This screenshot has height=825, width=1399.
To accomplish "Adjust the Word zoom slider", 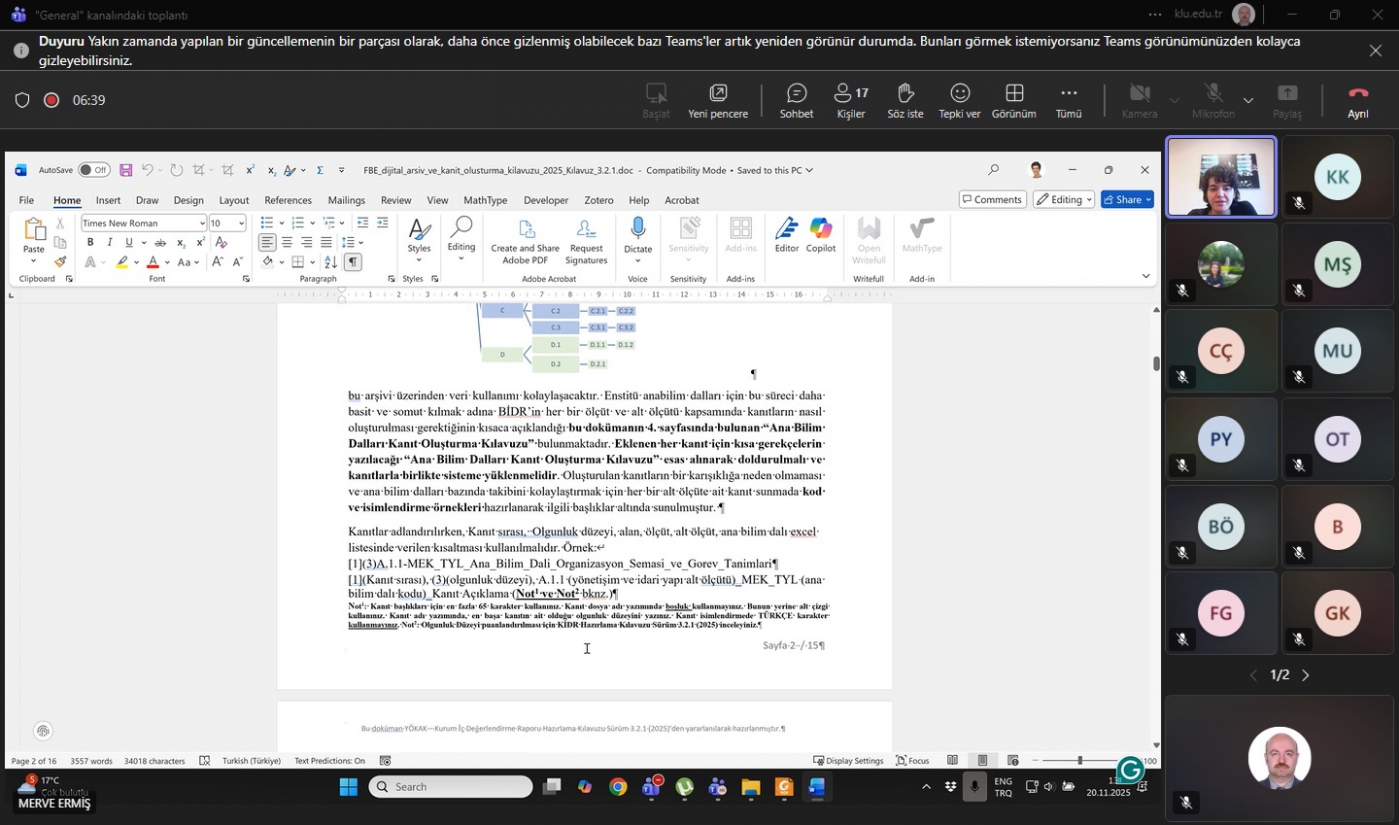I will tap(1079, 761).
